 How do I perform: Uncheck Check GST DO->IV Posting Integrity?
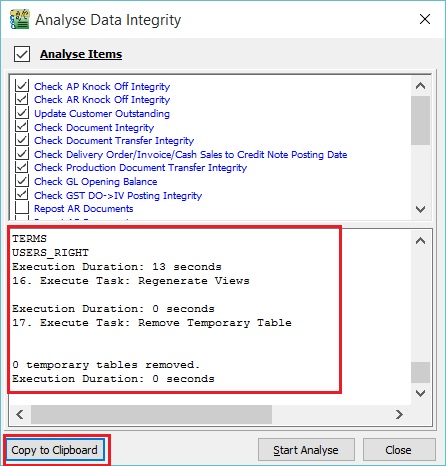22,195
